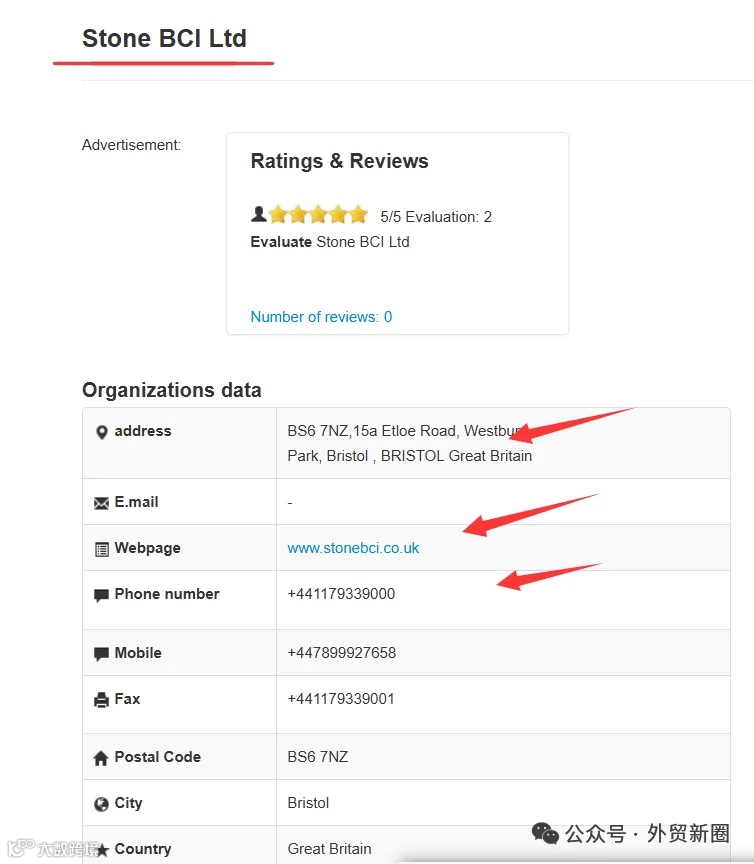Select the Country value Great Britain
This screenshot has height=864, width=754.
pyautogui.click(x=330, y=849)
